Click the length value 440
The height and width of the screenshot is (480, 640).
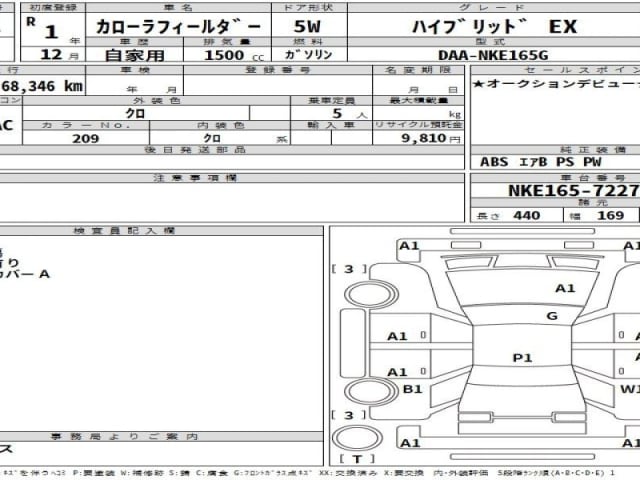pos(527,215)
